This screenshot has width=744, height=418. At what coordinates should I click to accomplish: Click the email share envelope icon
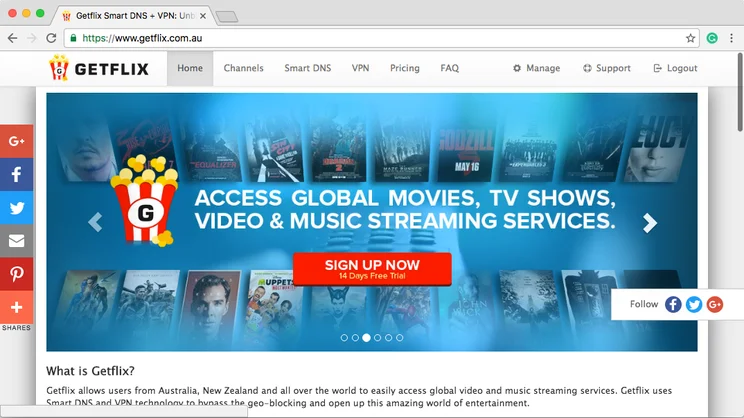click(x=16, y=241)
